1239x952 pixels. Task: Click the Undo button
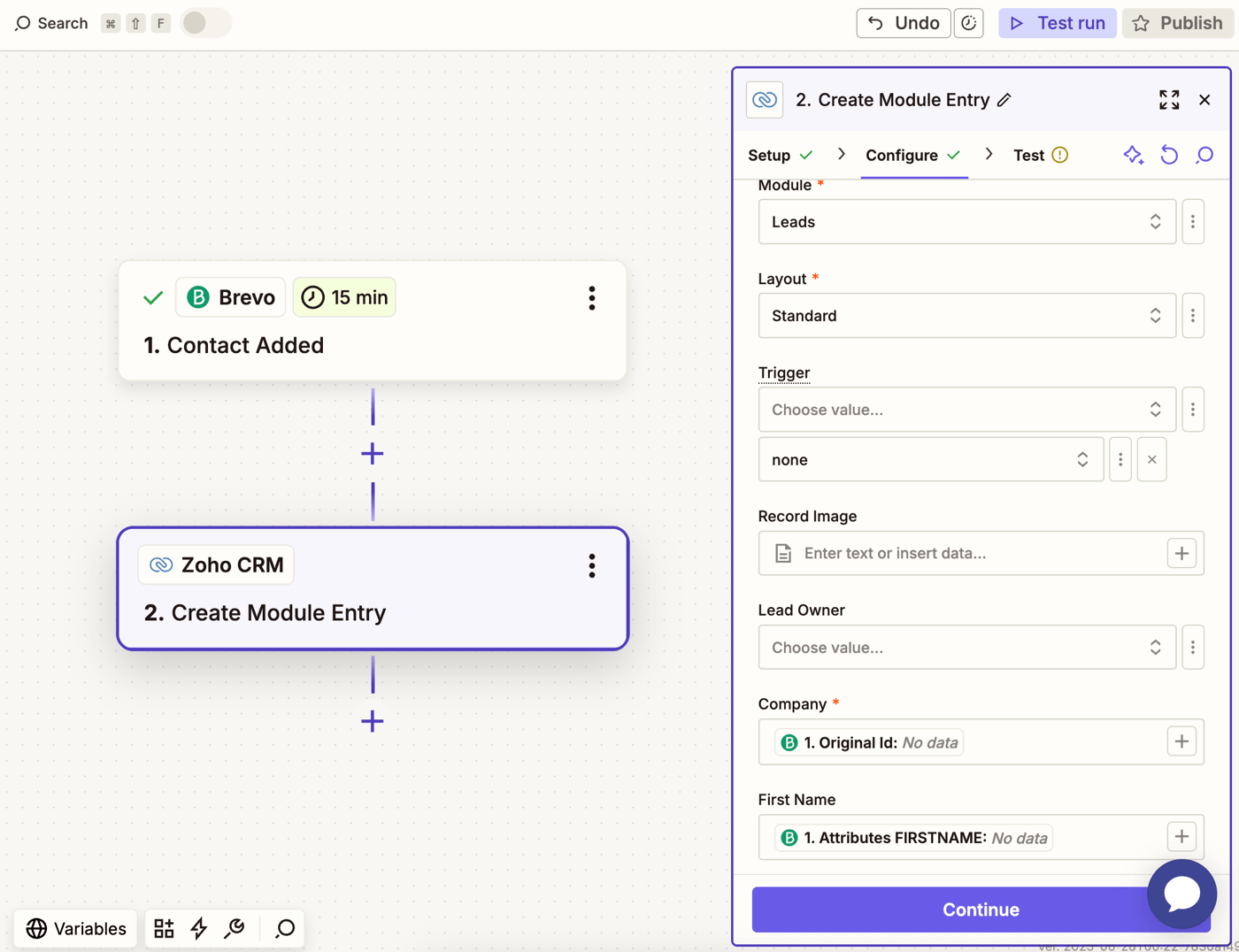click(904, 23)
